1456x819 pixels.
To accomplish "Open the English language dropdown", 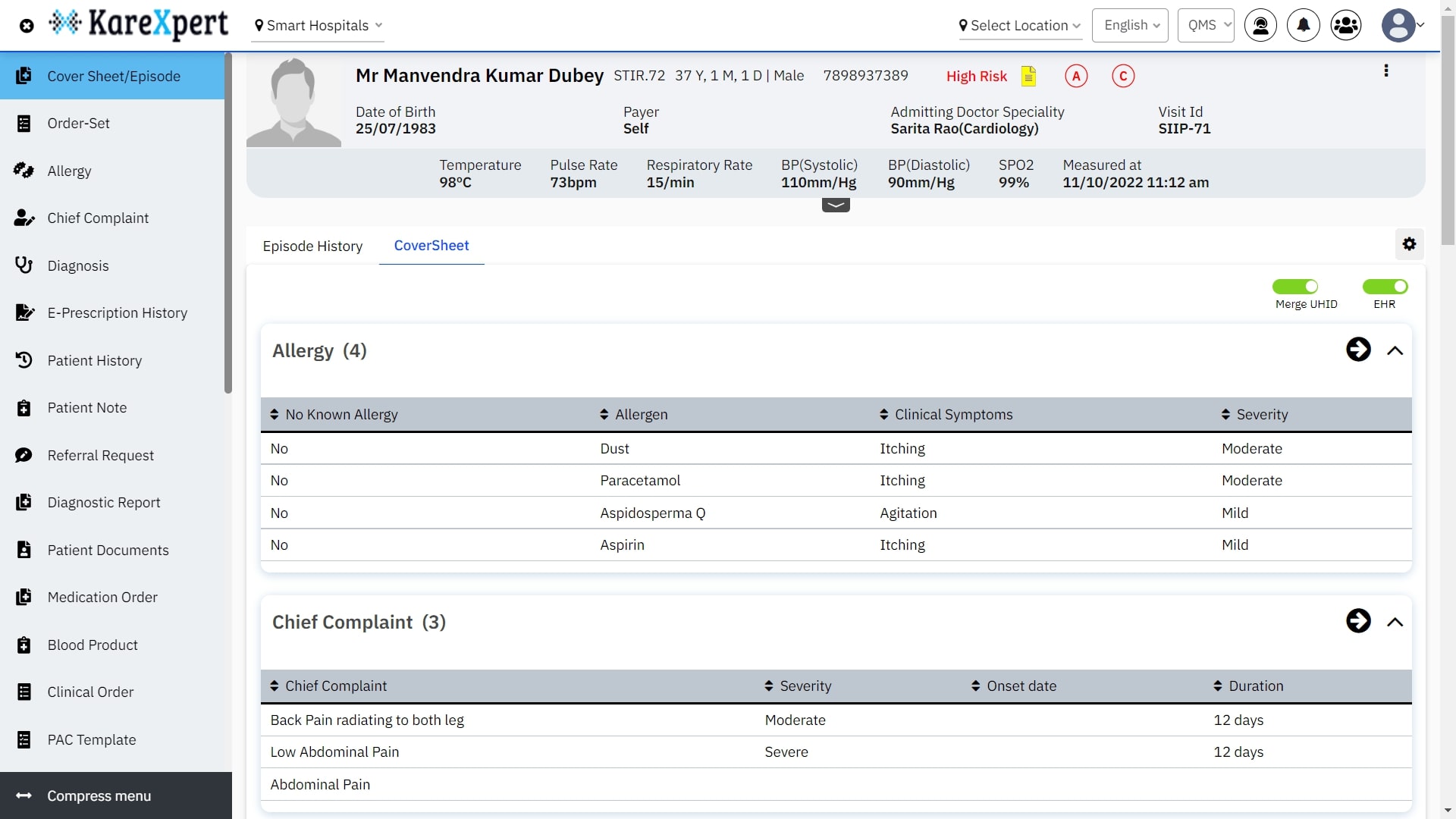I will (1130, 25).
